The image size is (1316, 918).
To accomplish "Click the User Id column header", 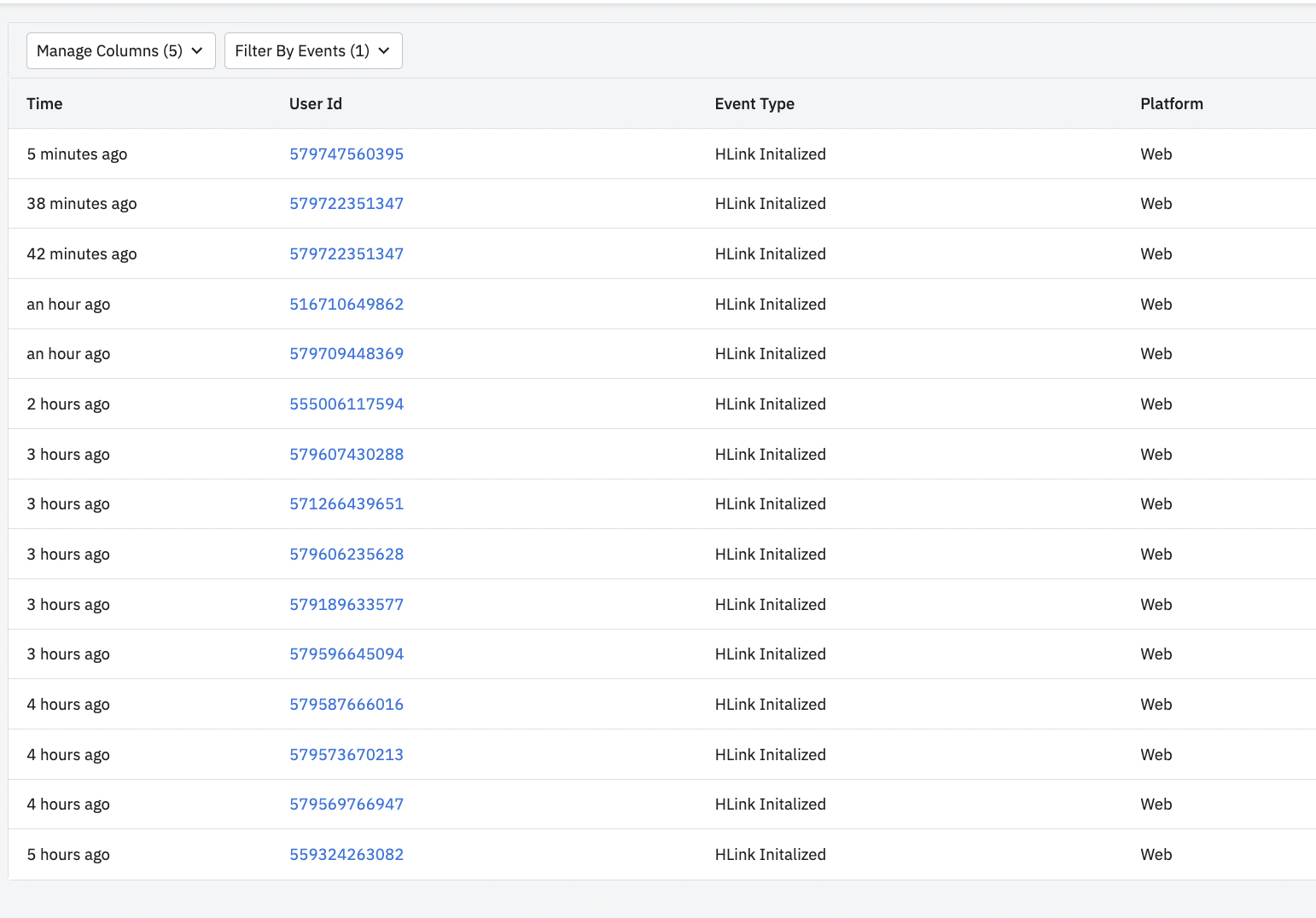I will click(316, 103).
